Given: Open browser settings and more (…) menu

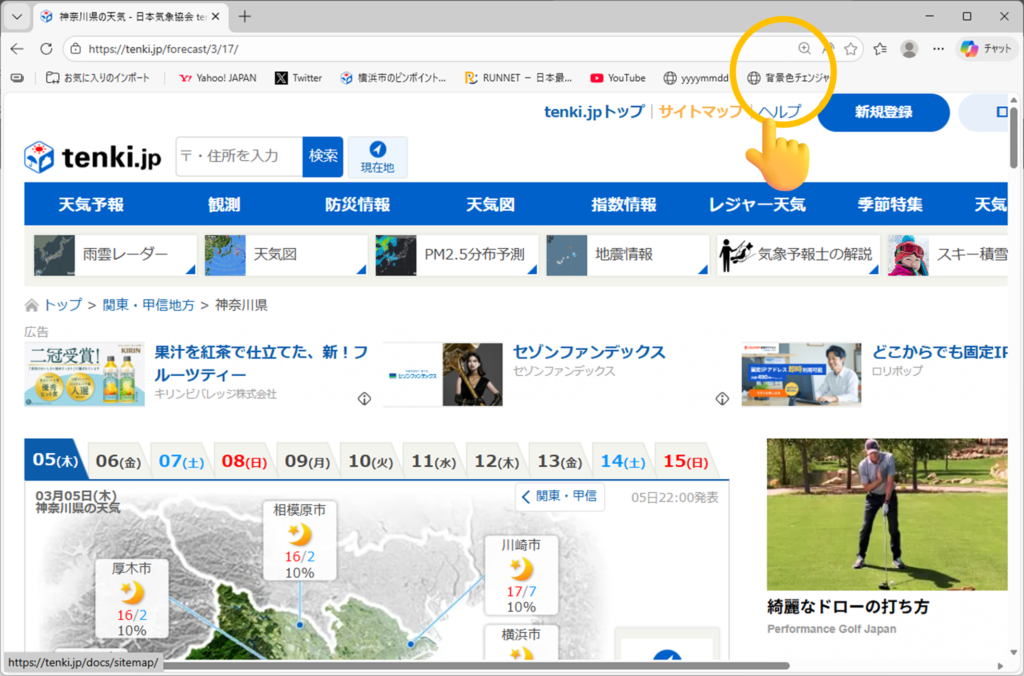Looking at the screenshot, I should [x=938, y=48].
